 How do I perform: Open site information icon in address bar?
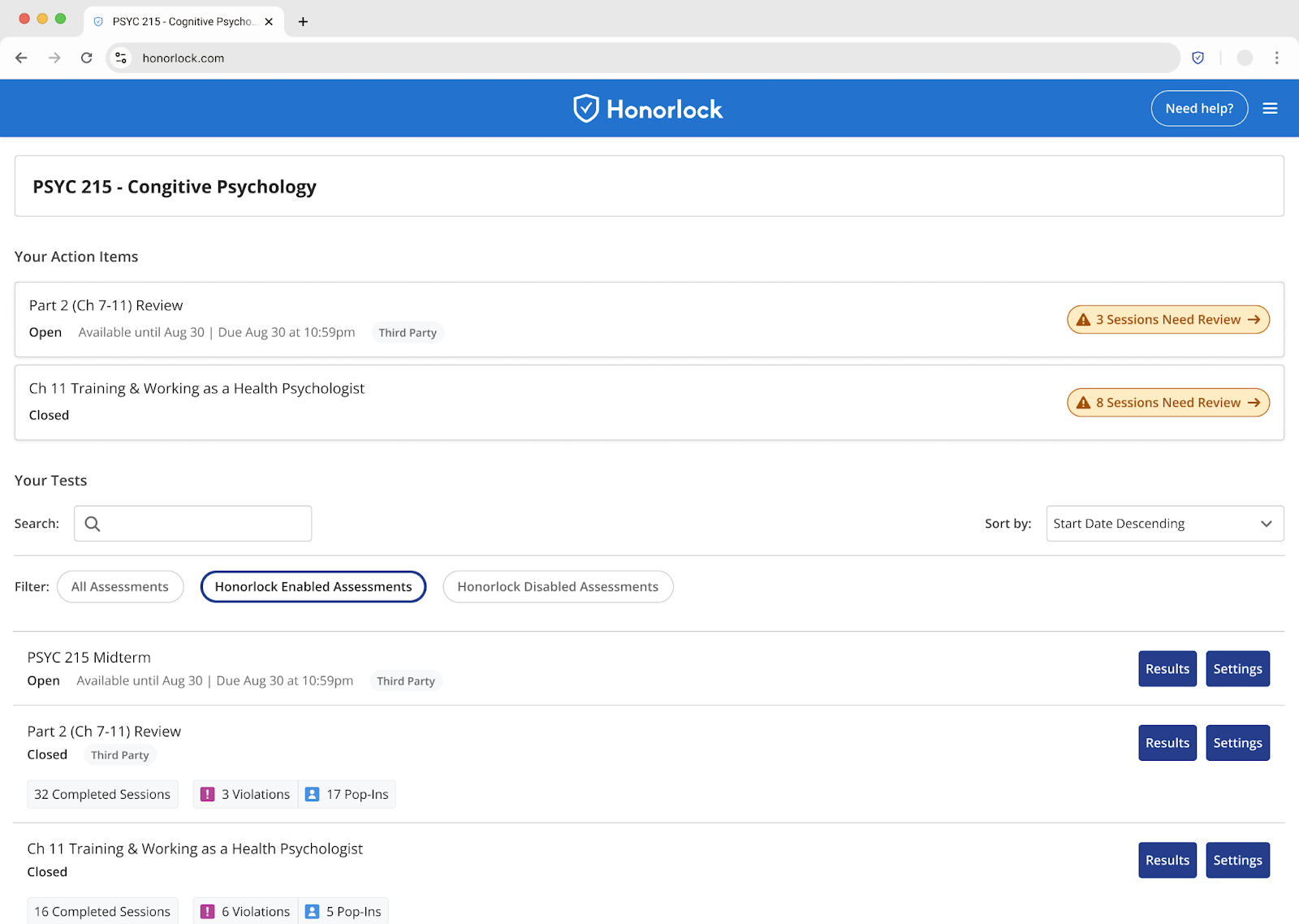121,58
